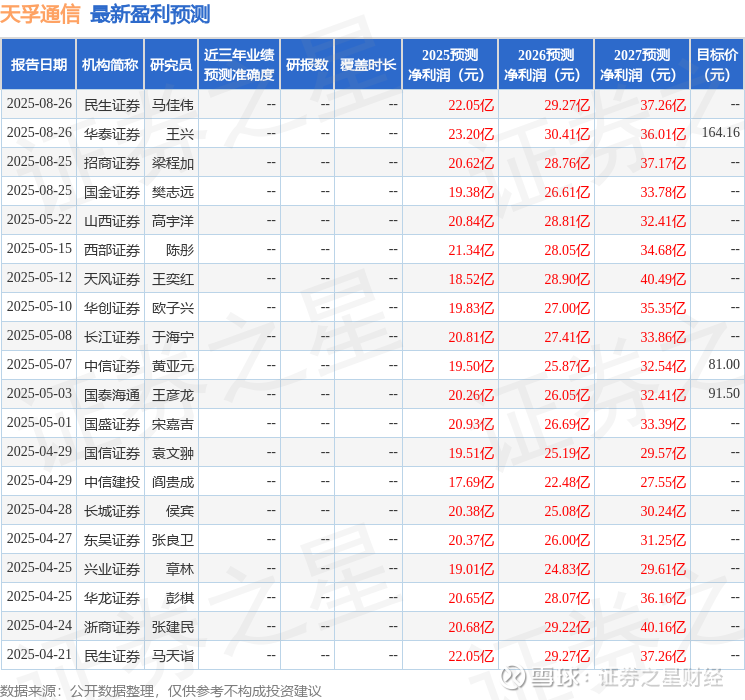Select the 浙商证券 cell
745x700 pixels.
click(112, 627)
